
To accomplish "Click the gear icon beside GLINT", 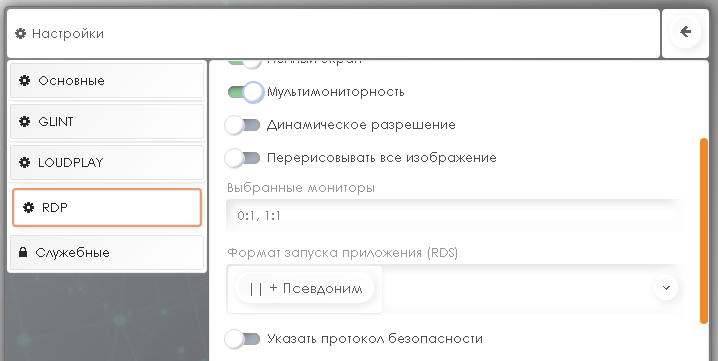I will (24, 121).
